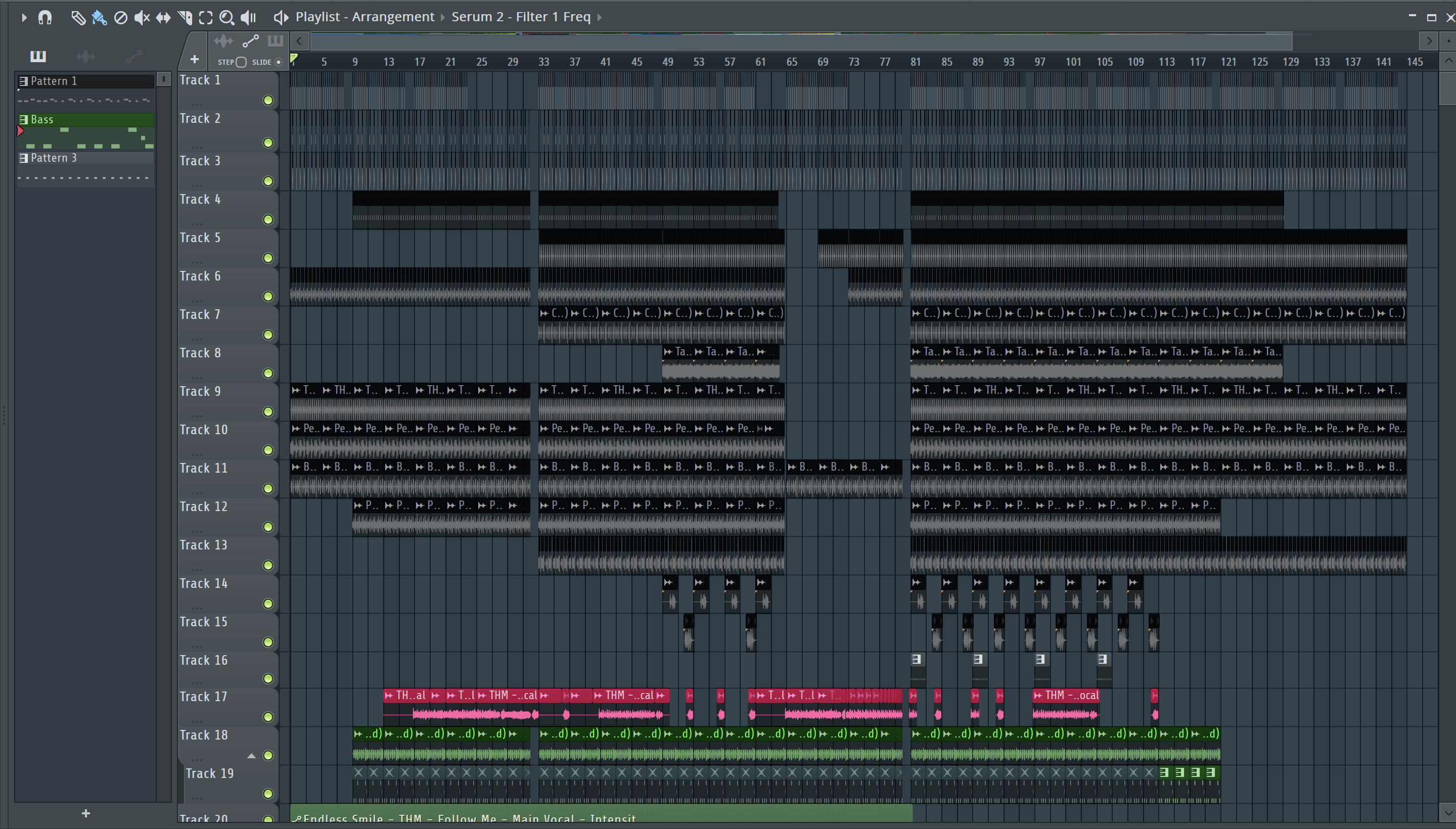Select Pattern 1 in the picker
This screenshot has width=1456, height=829.
tap(85, 81)
